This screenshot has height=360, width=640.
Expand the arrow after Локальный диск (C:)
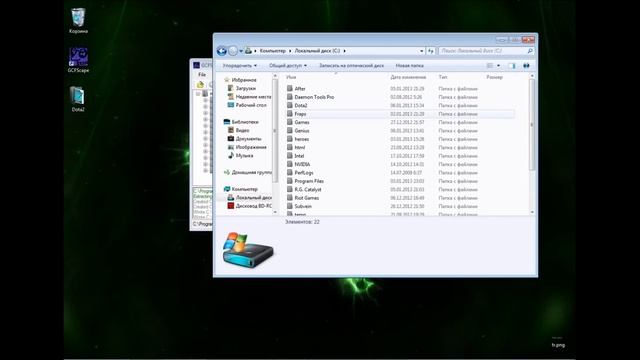pyautogui.click(x=344, y=51)
